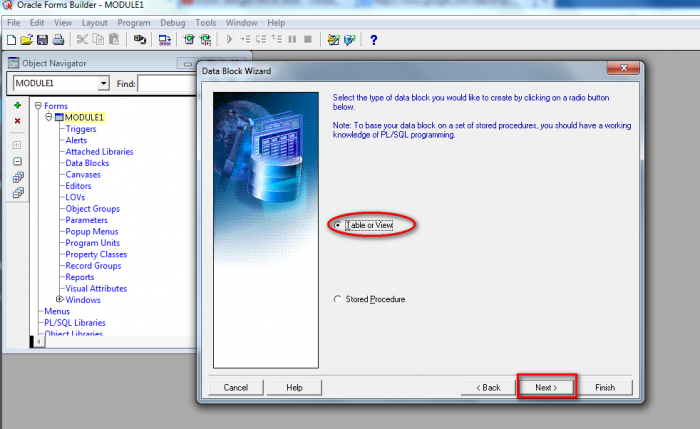The height and width of the screenshot is (429, 700).
Task: Click the Next button in wizard
Action: pyautogui.click(x=546, y=387)
